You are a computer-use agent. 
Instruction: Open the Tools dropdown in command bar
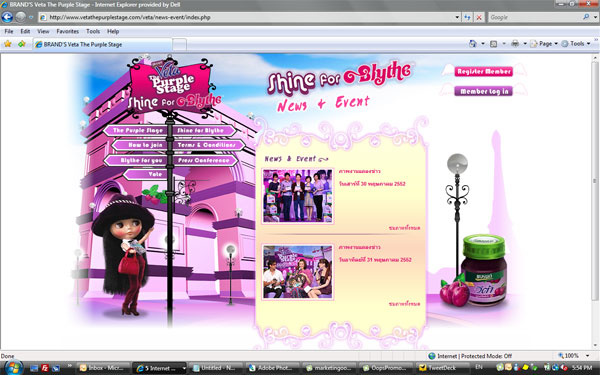576,44
